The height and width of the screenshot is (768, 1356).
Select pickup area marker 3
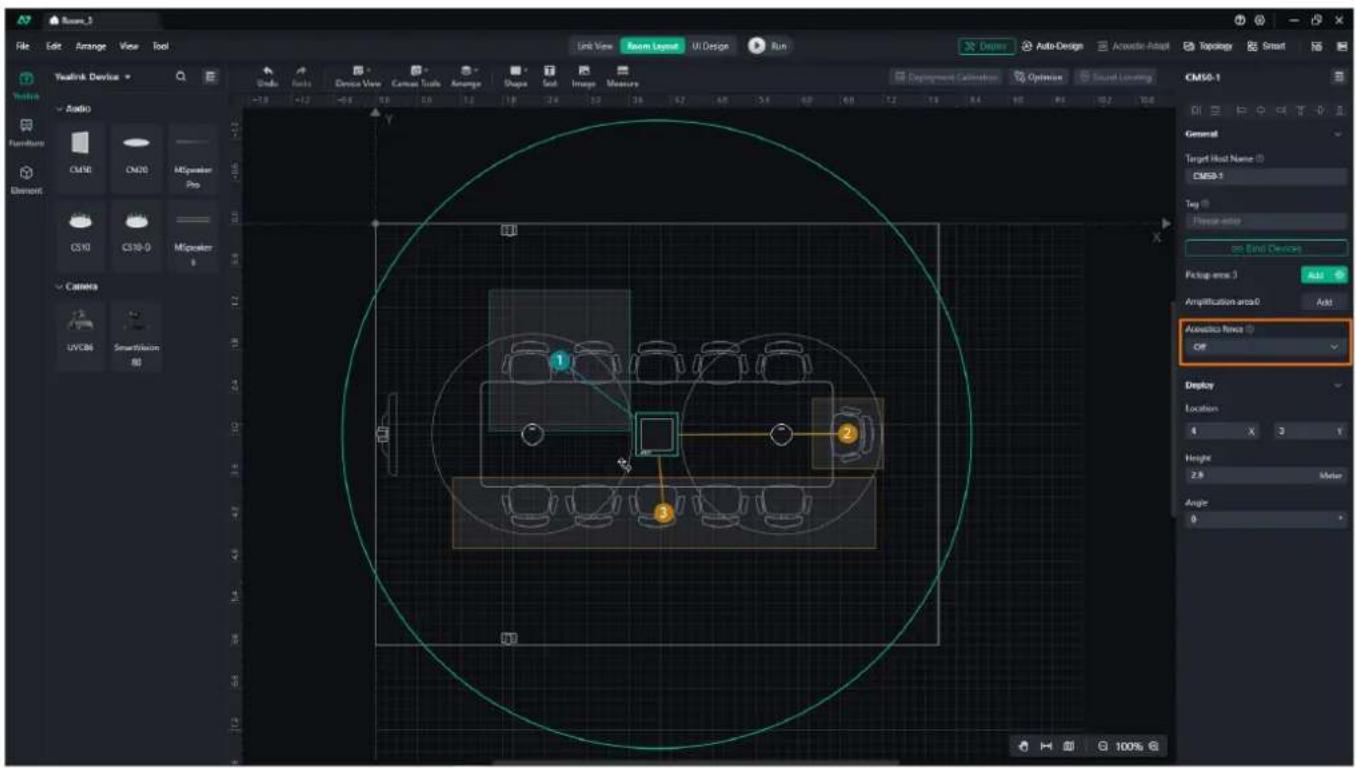click(662, 513)
